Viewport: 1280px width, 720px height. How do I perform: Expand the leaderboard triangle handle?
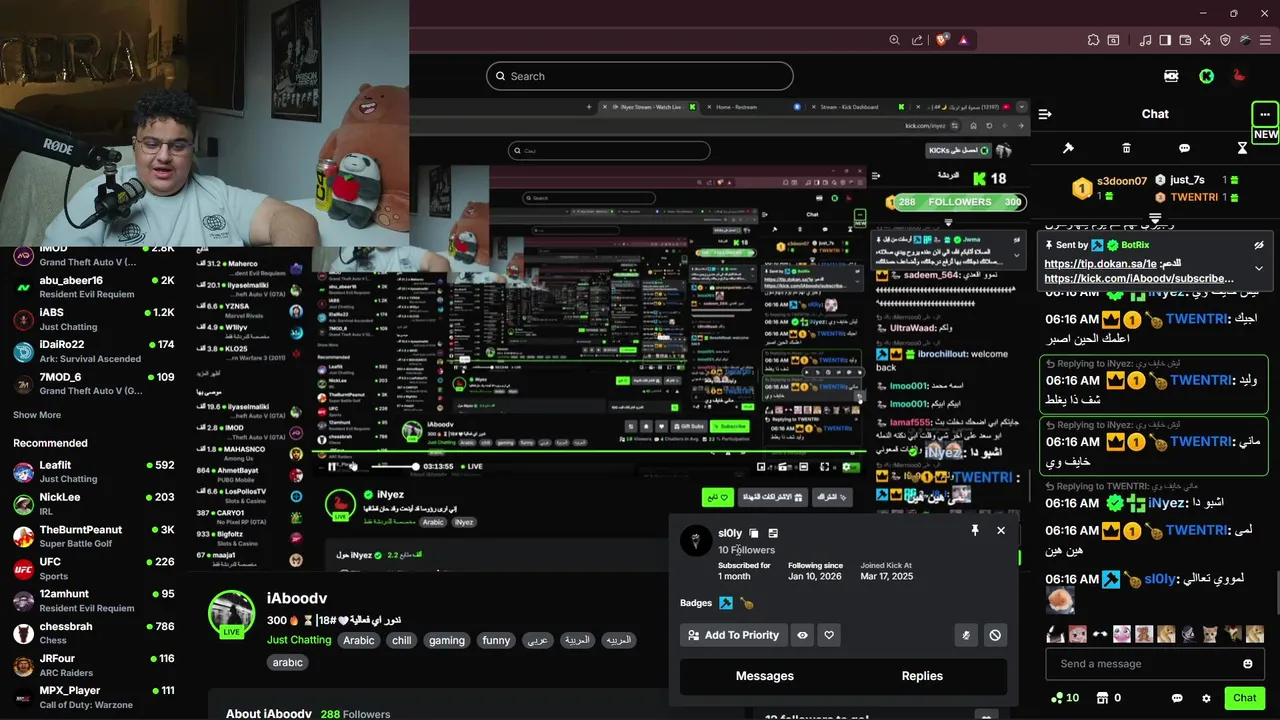pos(1155,217)
